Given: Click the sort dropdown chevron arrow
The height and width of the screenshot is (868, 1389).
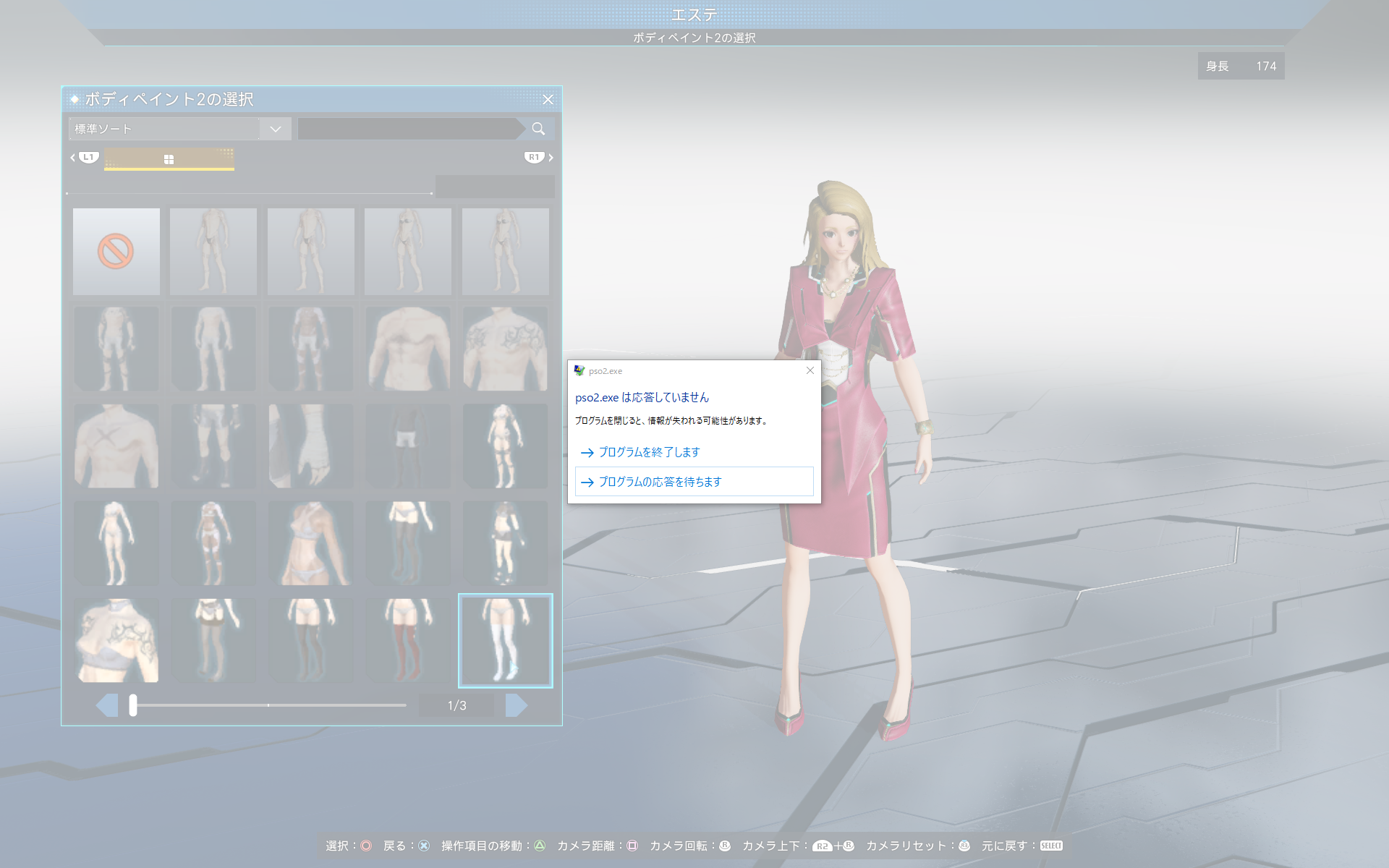Looking at the screenshot, I should pos(276,129).
